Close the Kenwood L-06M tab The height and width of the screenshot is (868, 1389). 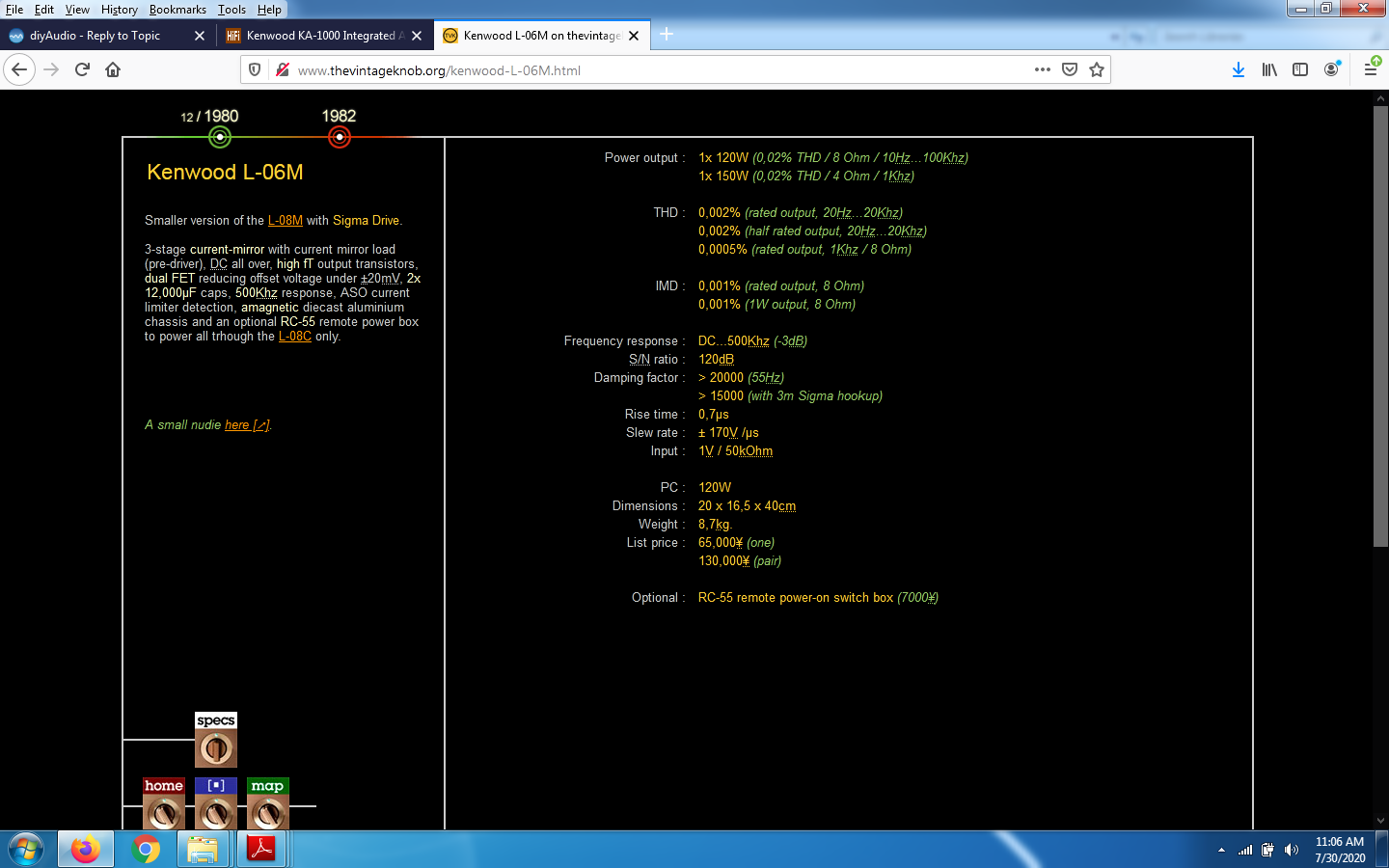click(634, 36)
